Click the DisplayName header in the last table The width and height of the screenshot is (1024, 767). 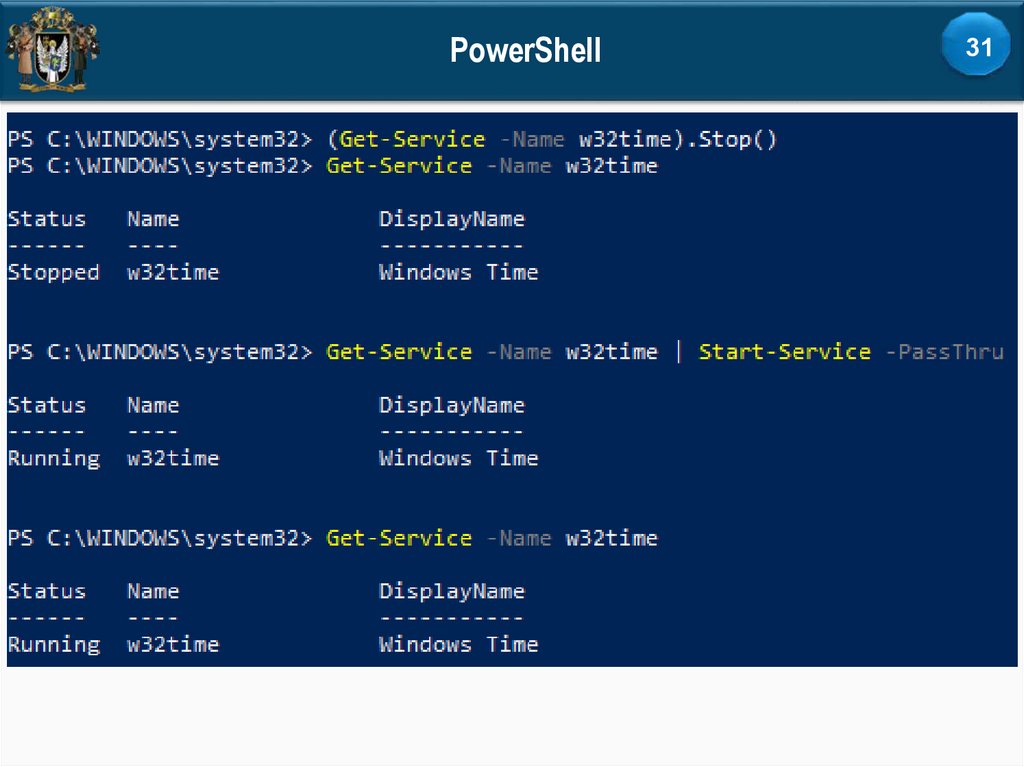pos(451,591)
